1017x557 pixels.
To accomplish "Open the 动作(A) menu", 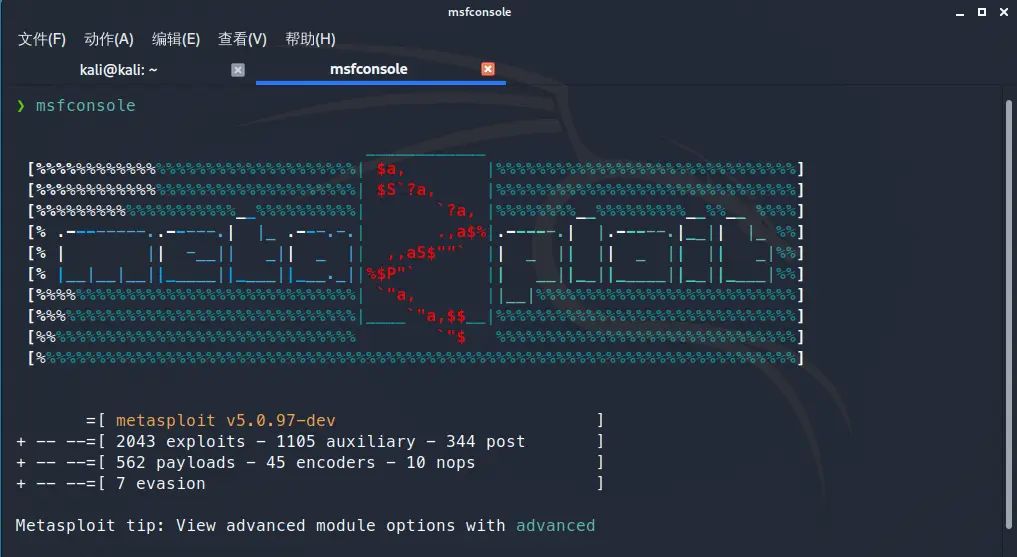I will pyautogui.click(x=109, y=40).
